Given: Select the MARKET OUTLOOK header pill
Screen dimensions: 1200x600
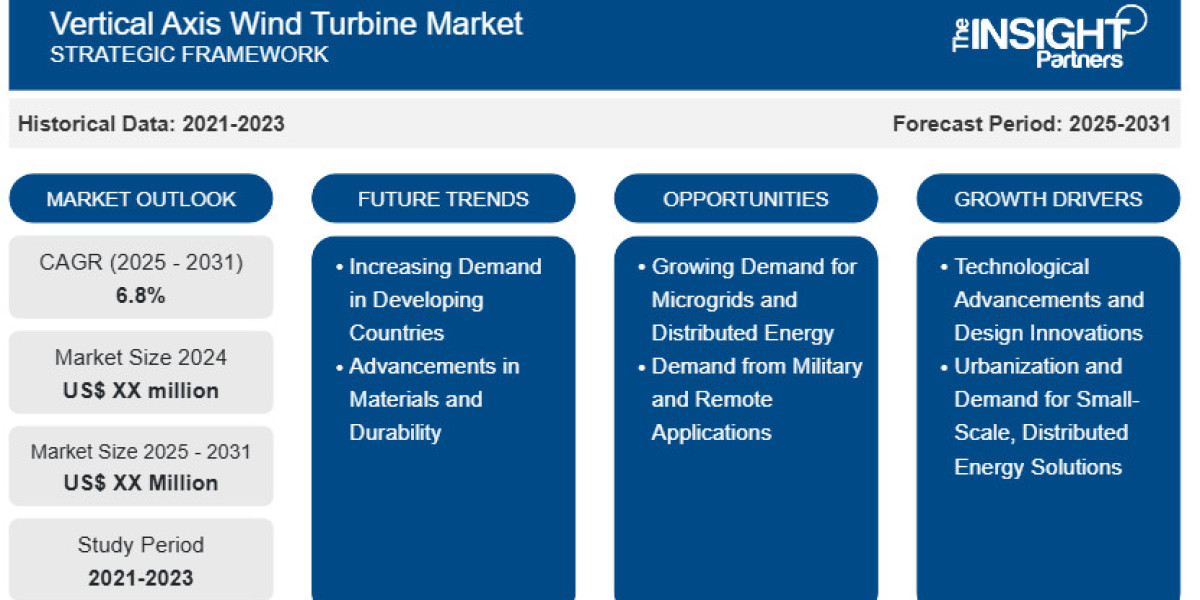Looking at the screenshot, I should click(x=141, y=199).
